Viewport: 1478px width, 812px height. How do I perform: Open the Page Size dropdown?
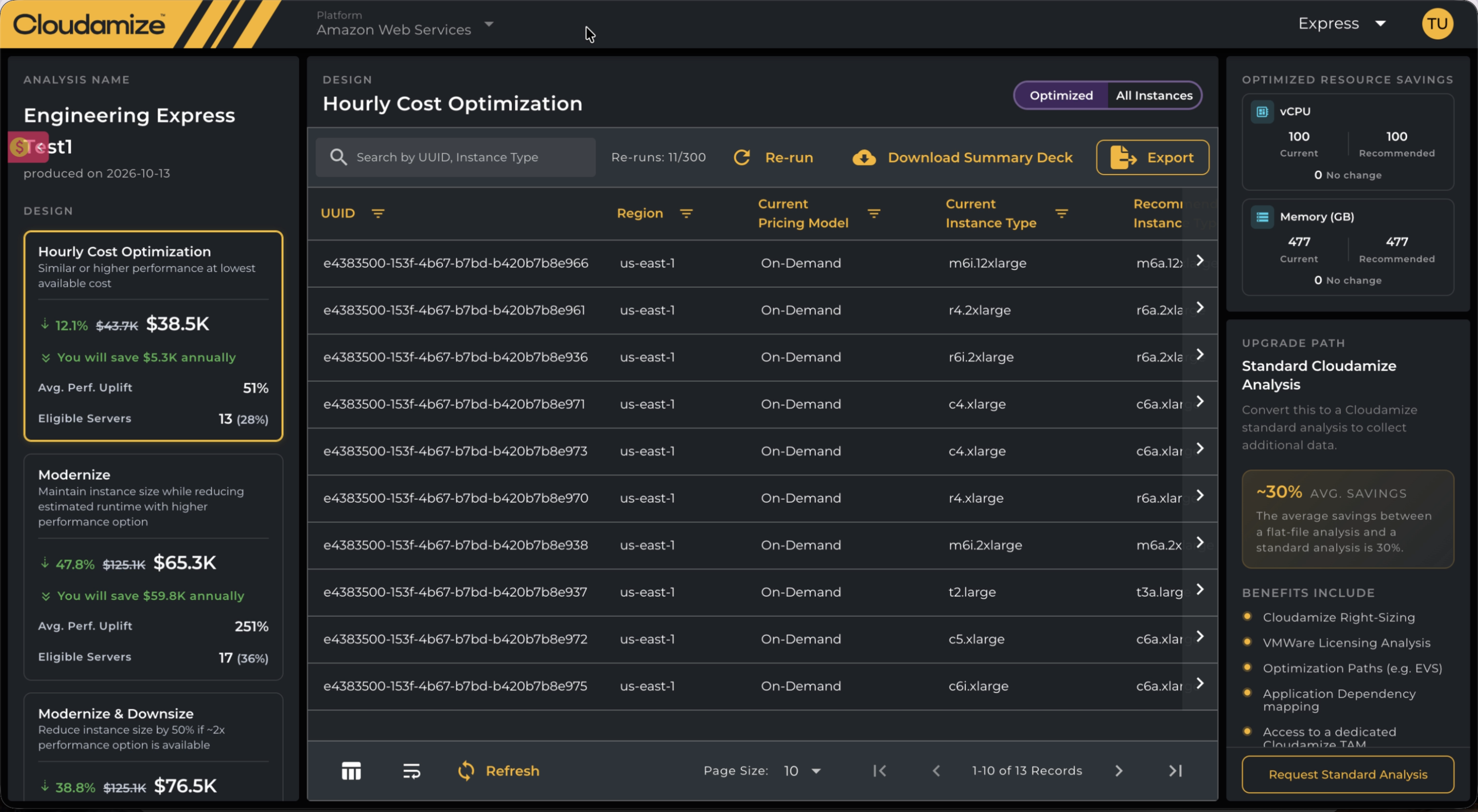coord(802,771)
